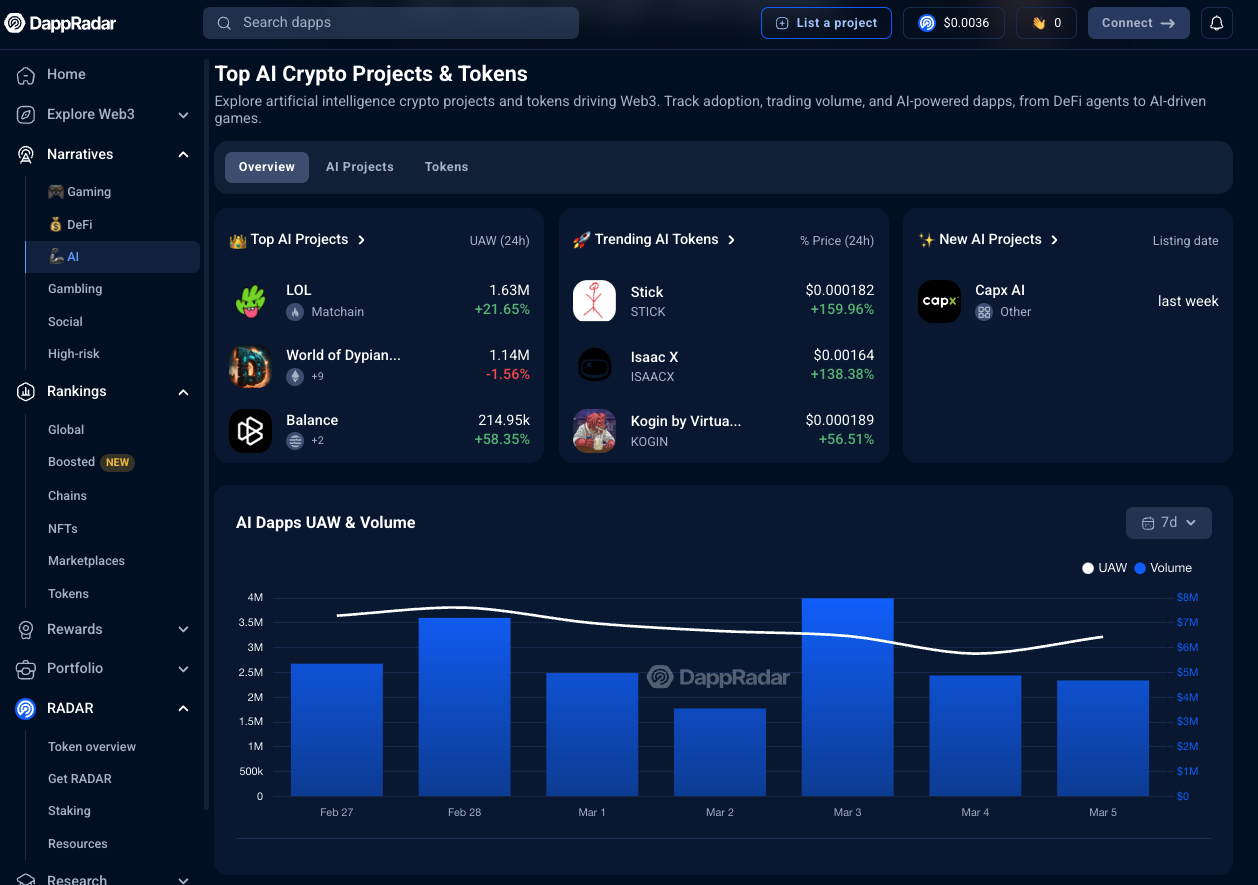Collapse the Narratives section
Image resolution: width=1258 pixels, height=885 pixels.
tap(183, 155)
